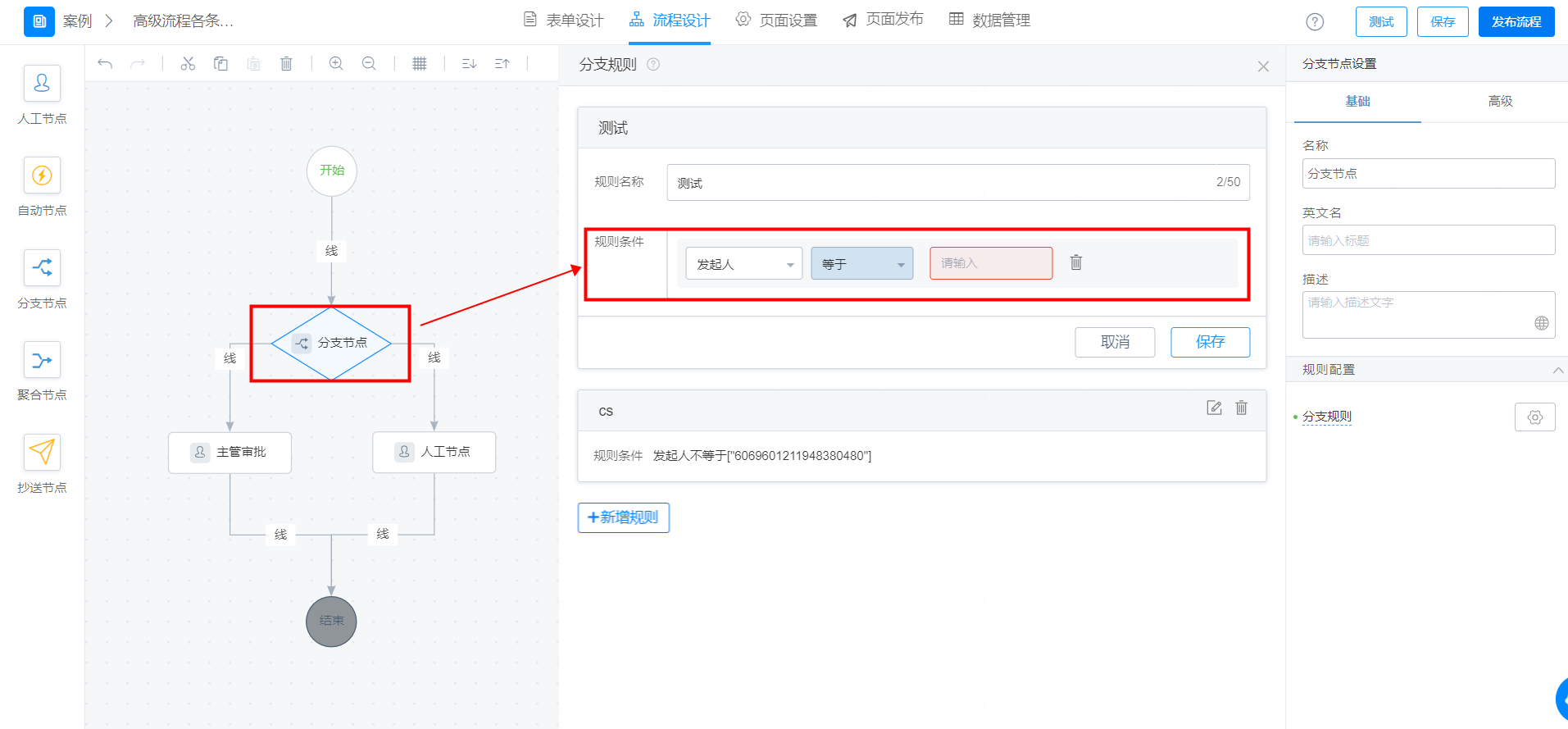Focus the 规则名称 input field
Screen dimensions: 1568x729
958,182
